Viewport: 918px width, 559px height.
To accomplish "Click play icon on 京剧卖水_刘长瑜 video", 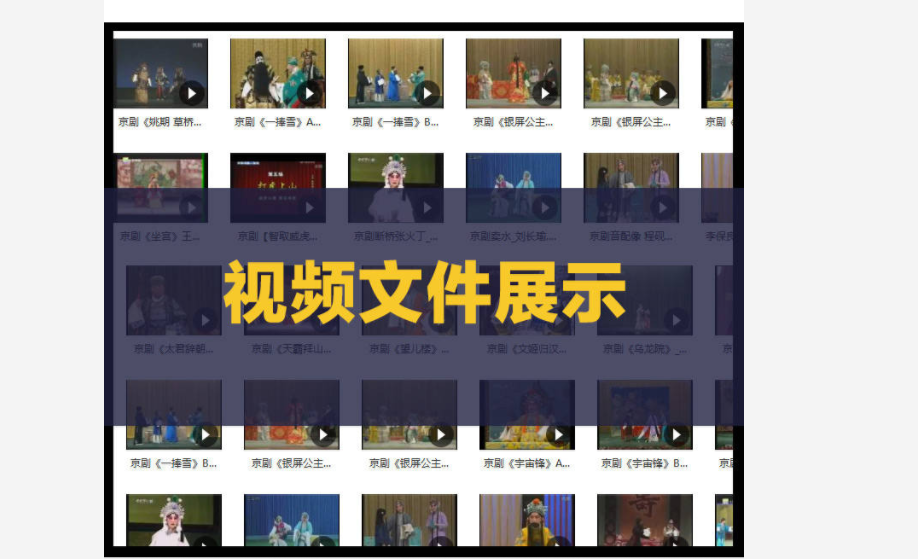I will coord(545,207).
